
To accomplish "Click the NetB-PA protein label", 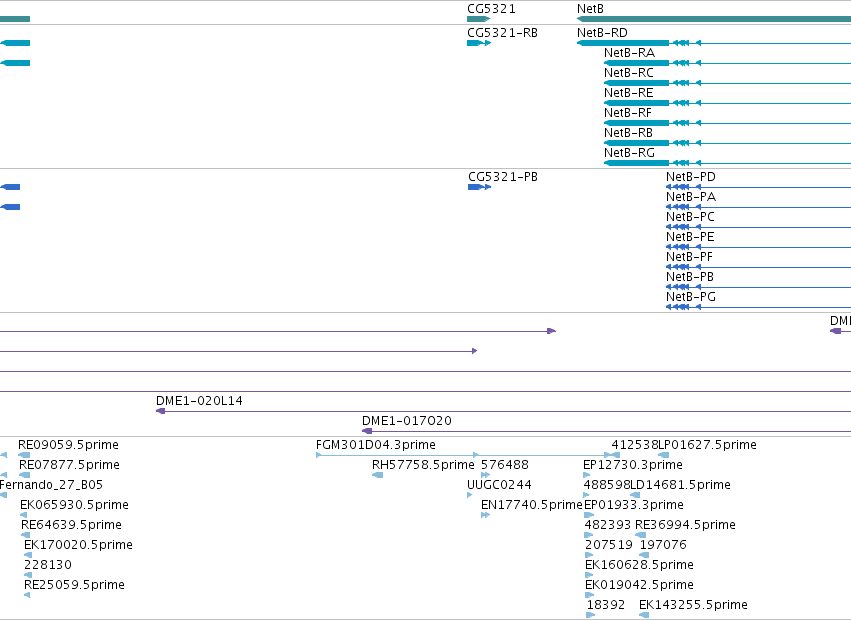I will 691,197.
